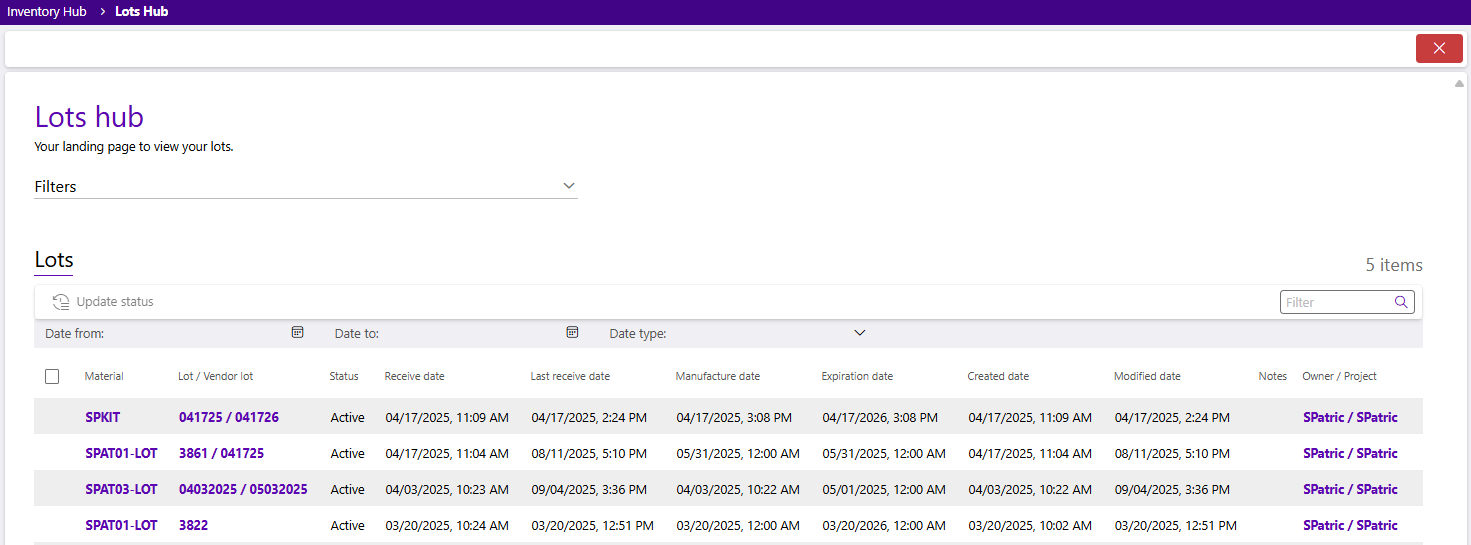This screenshot has width=1471, height=545.
Task: Open lot 3822 link
Action: [193, 525]
